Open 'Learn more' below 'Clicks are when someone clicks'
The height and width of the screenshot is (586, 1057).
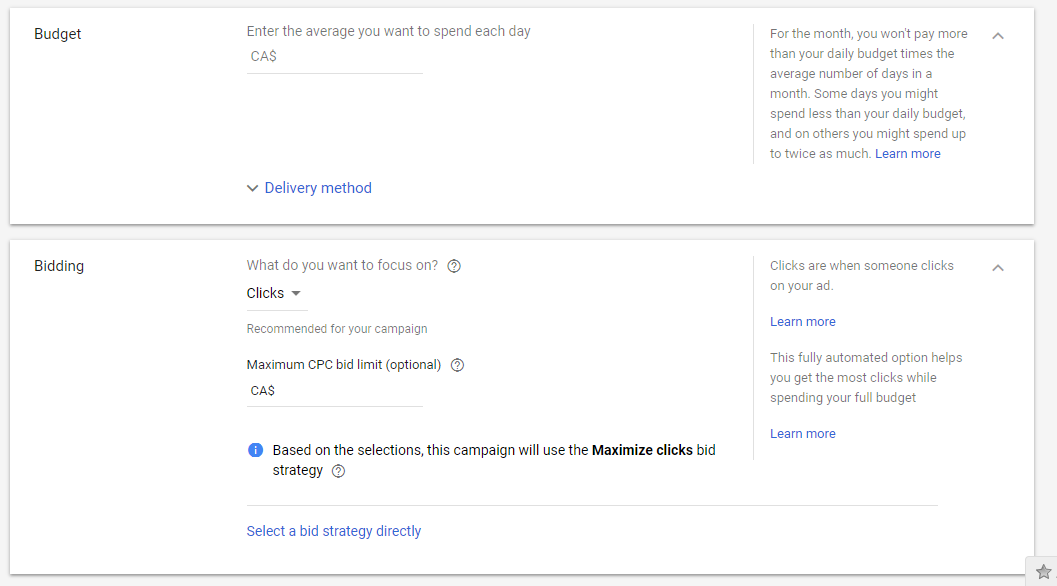(803, 322)
